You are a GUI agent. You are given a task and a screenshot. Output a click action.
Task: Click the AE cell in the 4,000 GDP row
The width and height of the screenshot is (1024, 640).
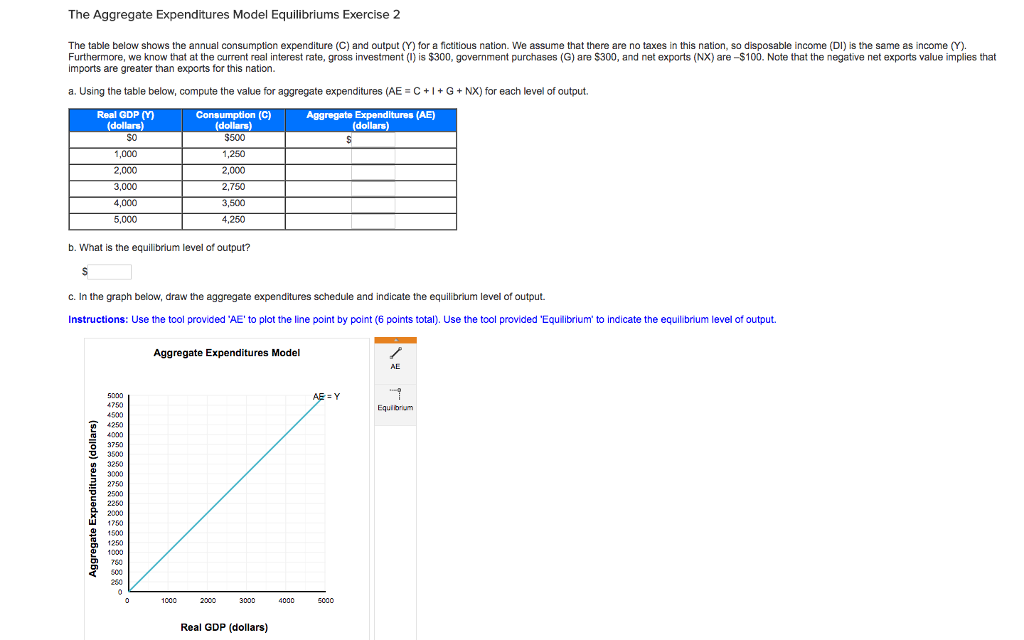375,204
